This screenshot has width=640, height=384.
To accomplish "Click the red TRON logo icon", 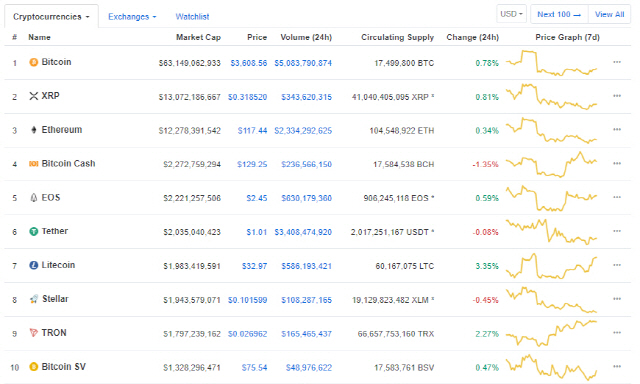I will (x=33, y=333).
